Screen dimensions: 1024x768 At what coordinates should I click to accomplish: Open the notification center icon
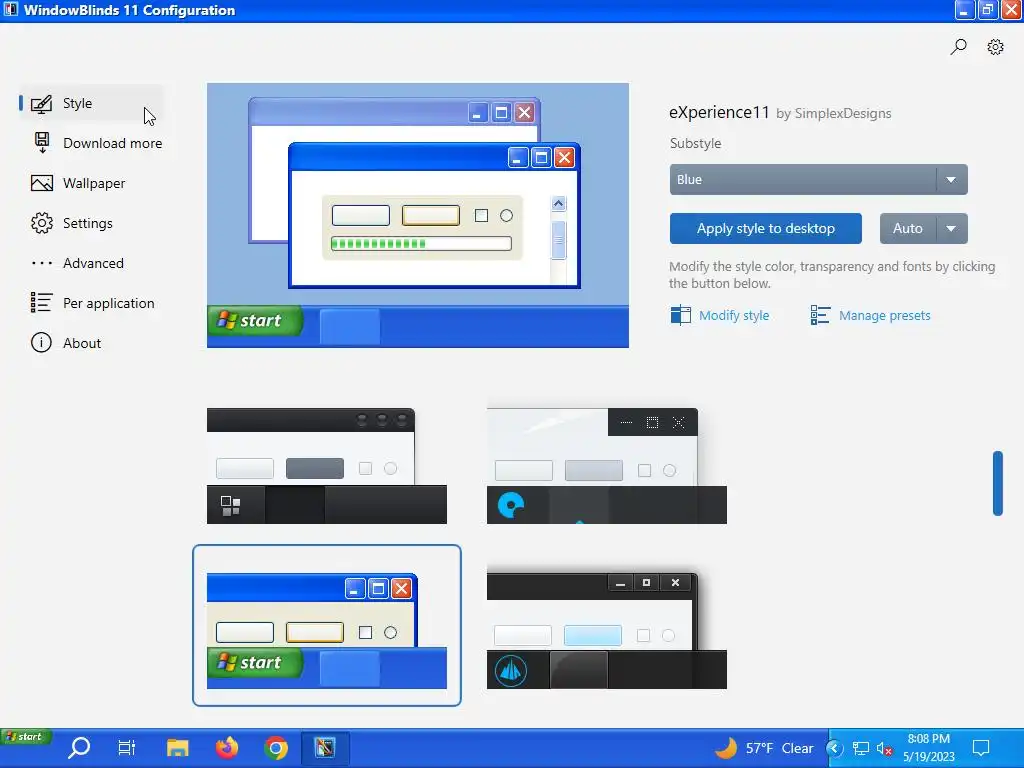[981, 748]
